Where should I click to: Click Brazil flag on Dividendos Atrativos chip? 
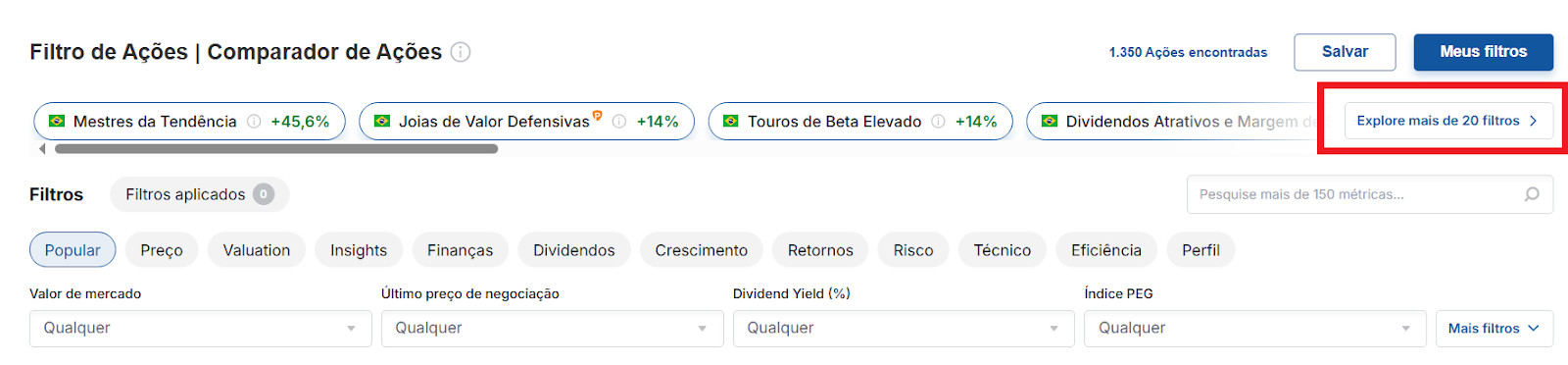coord(1050,122)
